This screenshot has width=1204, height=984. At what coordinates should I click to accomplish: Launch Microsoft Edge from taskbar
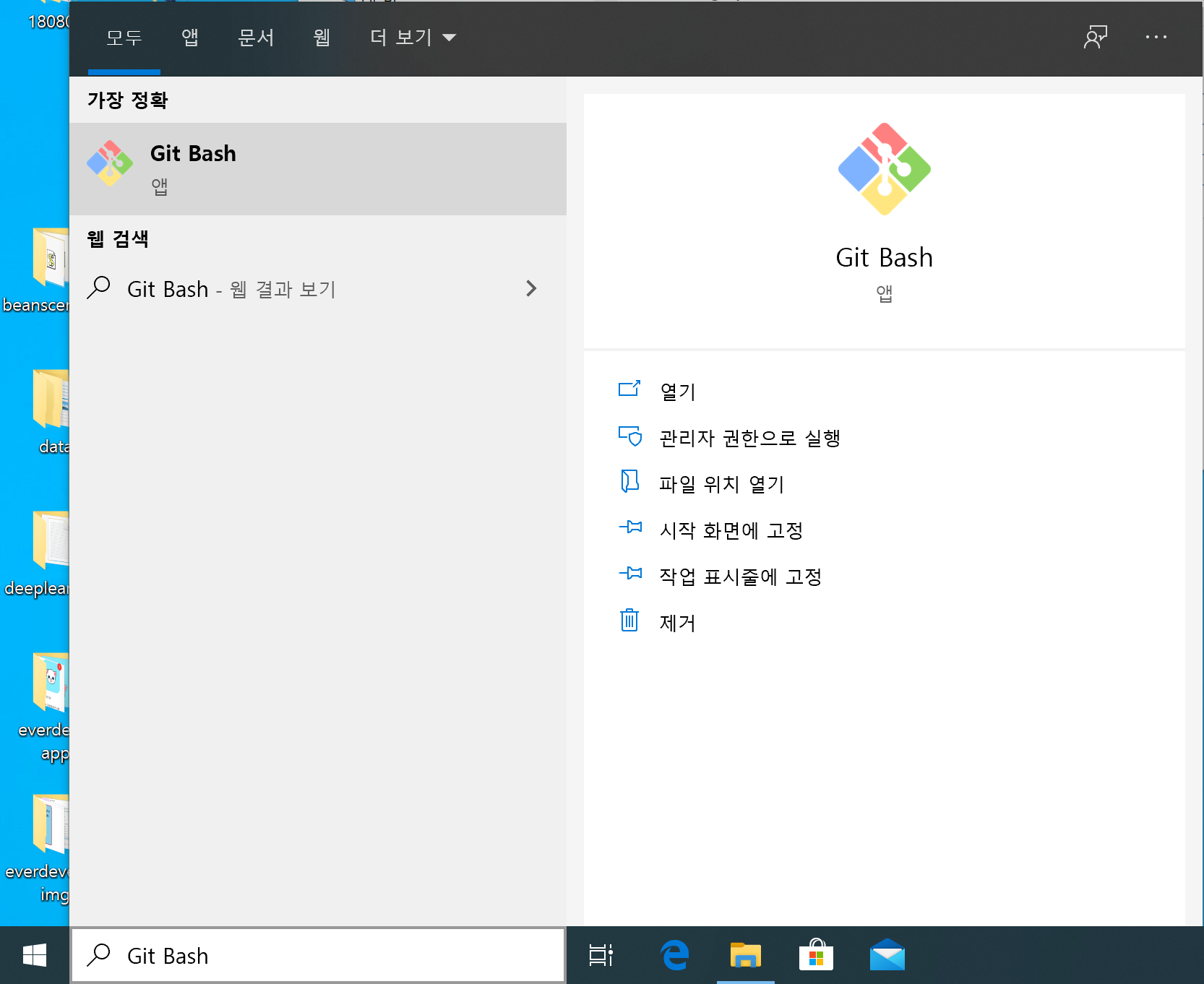point(675,955)
